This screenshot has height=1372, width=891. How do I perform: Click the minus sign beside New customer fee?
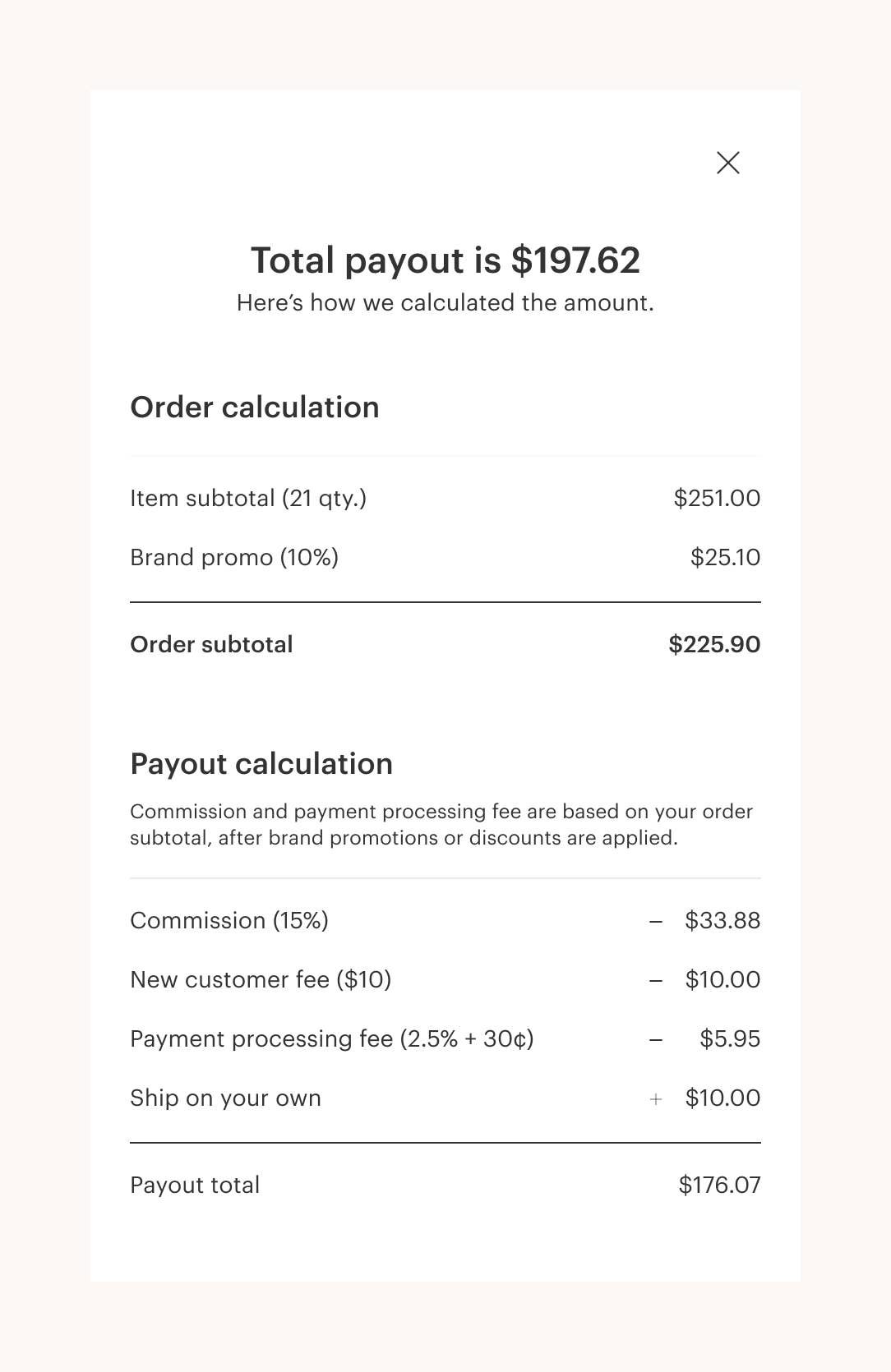click(656, 981)
